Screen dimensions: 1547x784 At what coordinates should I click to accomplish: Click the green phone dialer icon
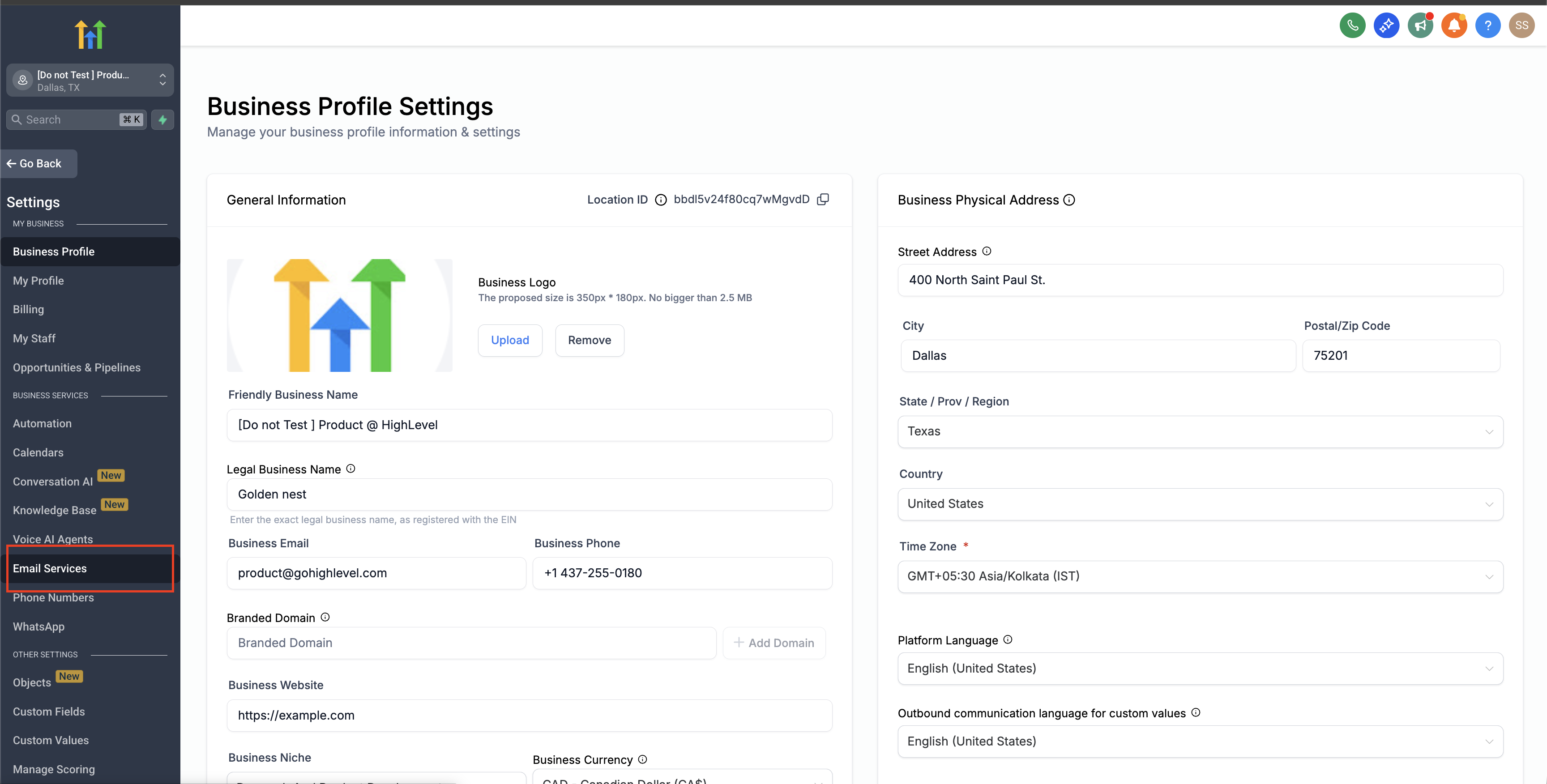click(1352, 25)
